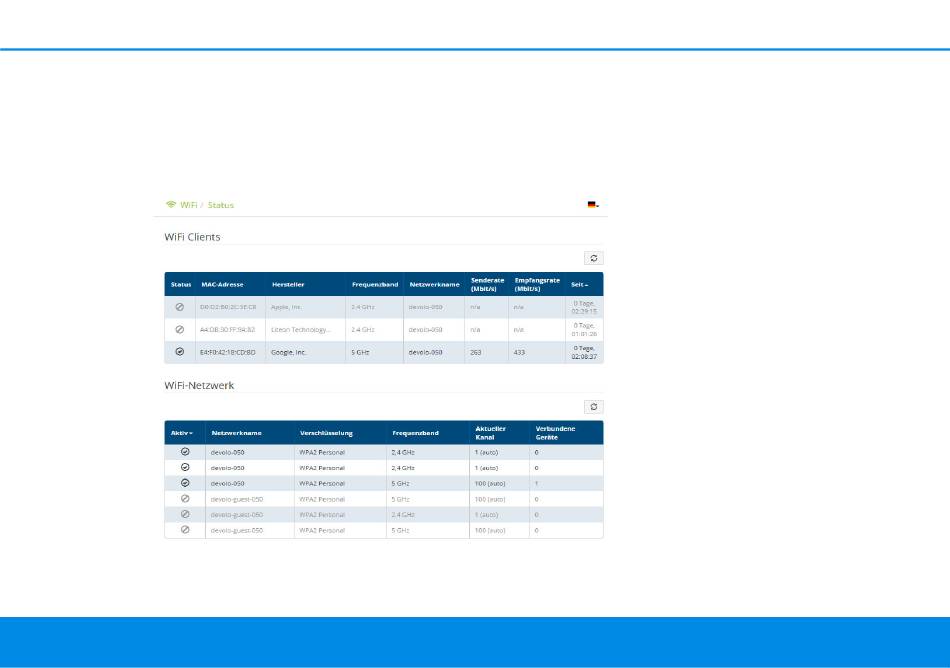
Task: Click the Liteon Technology client disconnected icon
Action: tap(179, 329)
